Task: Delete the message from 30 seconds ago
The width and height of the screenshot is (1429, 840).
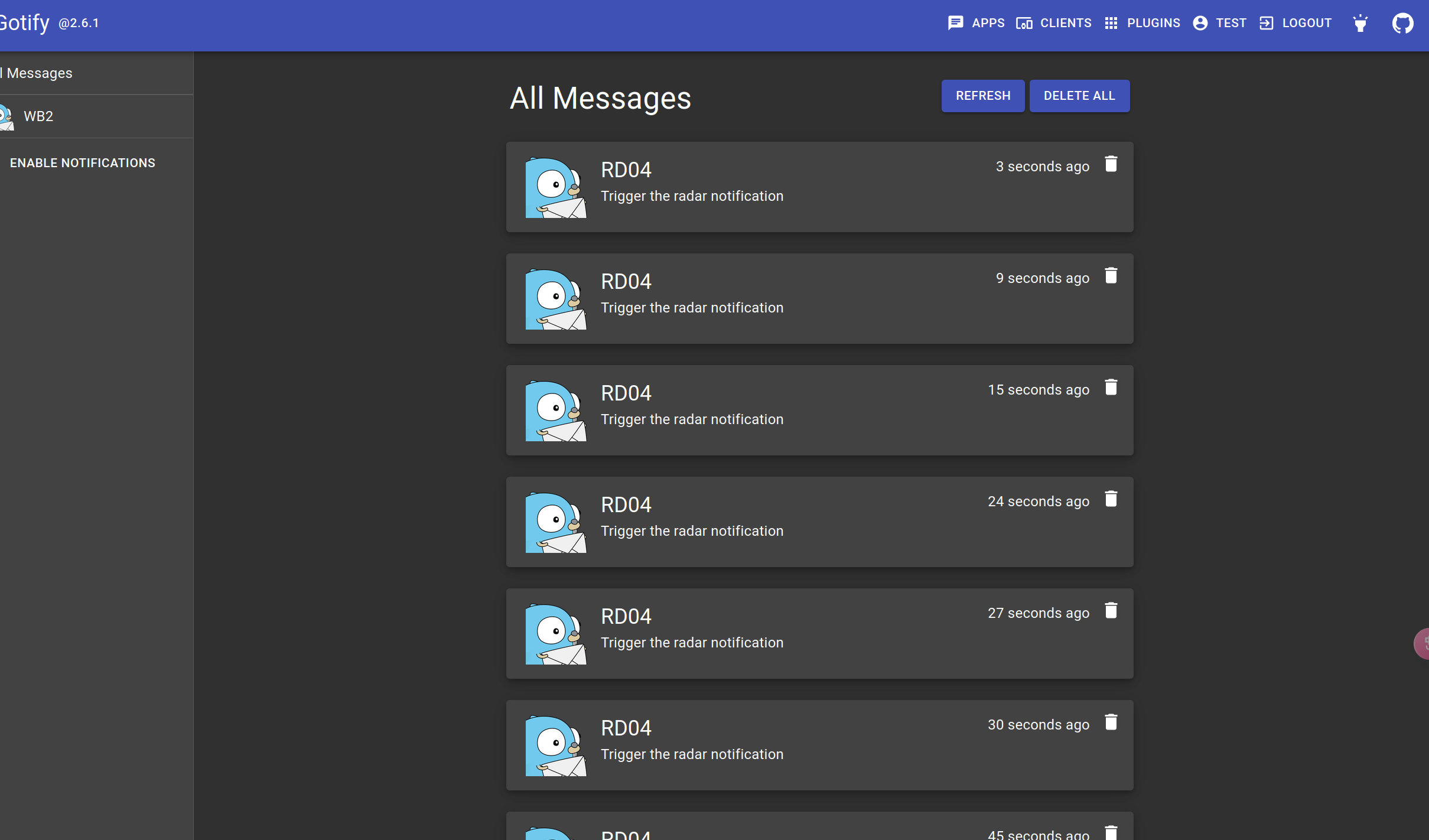Action: pos(1111,722)
